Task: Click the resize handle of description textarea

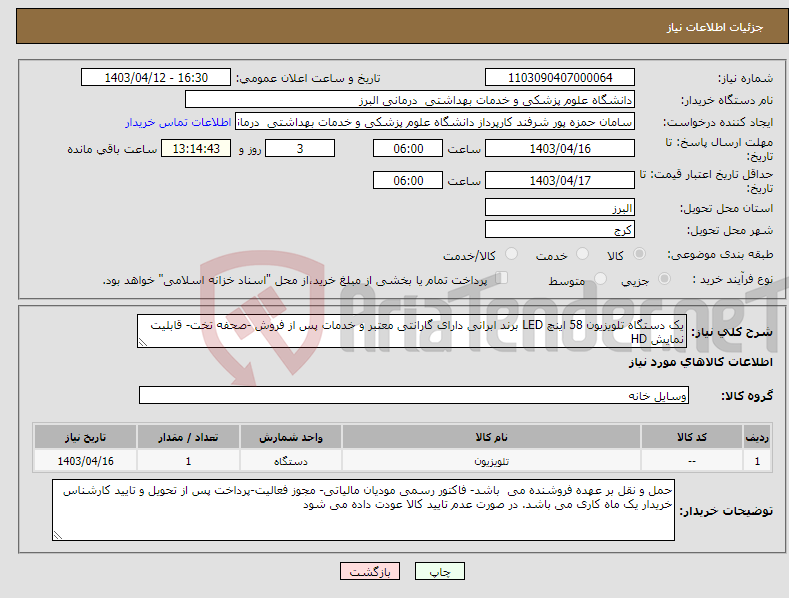Action: (142, 342)
